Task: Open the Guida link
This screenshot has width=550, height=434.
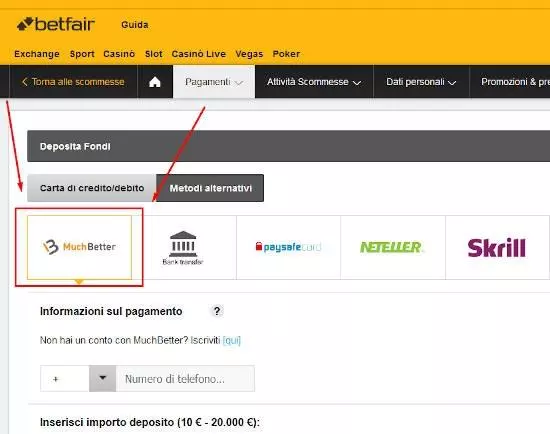Action: 135,25
